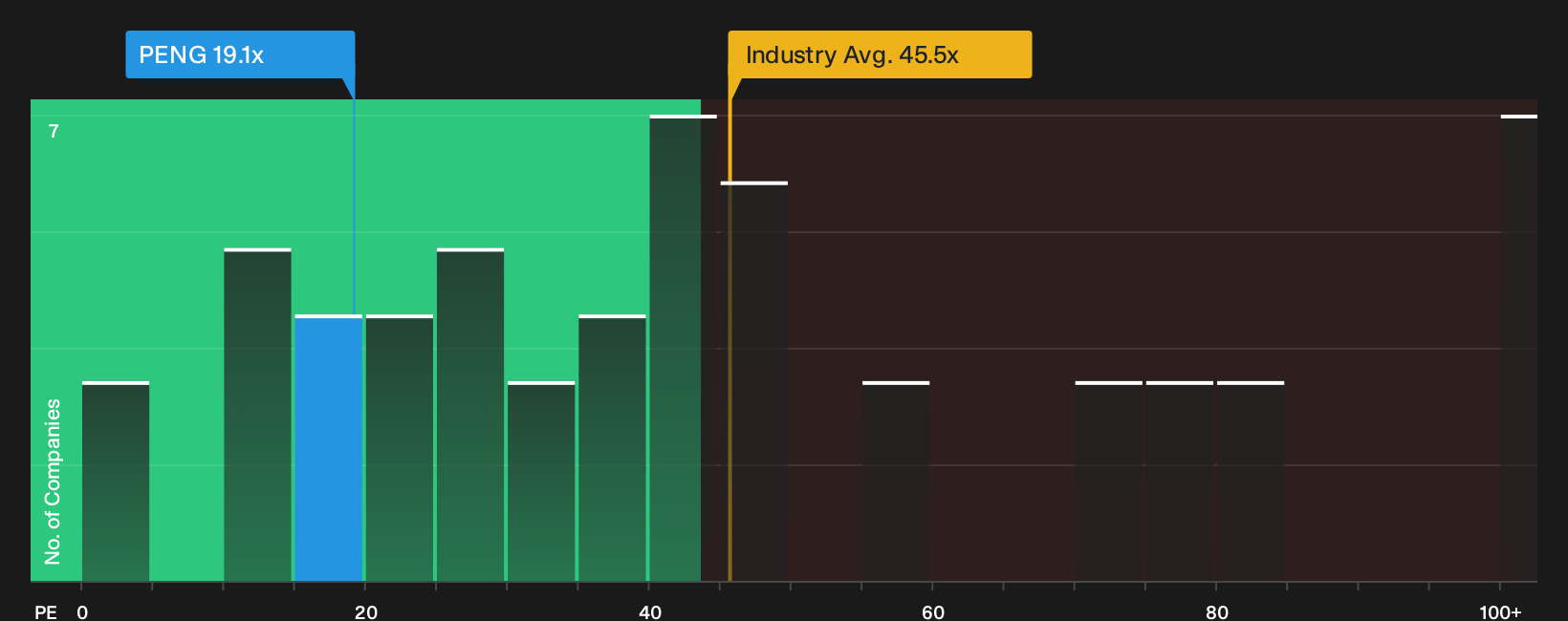The height and width of the screenshot is (621, 1568).
Task: Click the dark bar between PE 80 and 85
Action: click(1251, 482)
